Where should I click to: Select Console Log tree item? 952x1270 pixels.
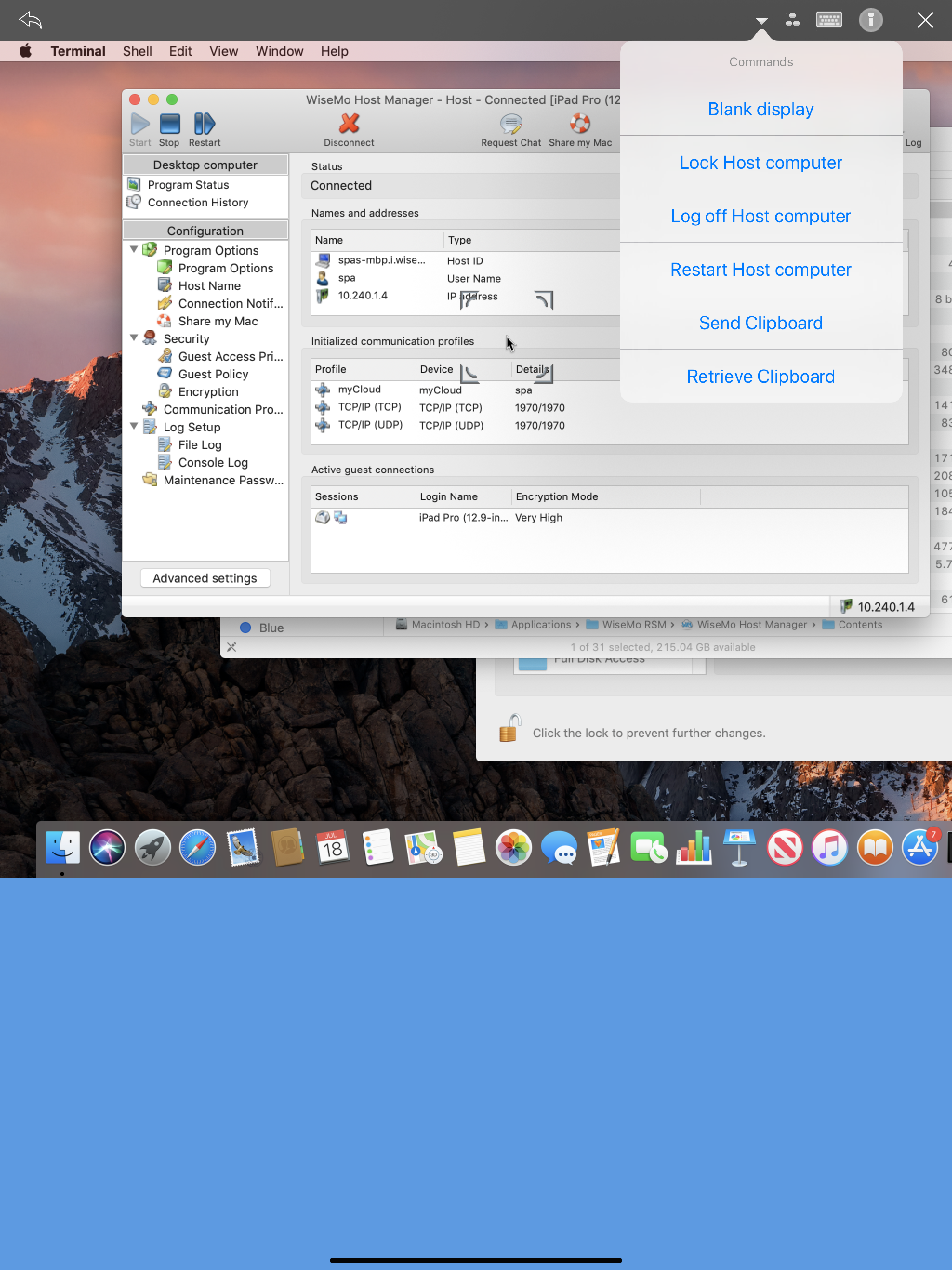(212, 463)
